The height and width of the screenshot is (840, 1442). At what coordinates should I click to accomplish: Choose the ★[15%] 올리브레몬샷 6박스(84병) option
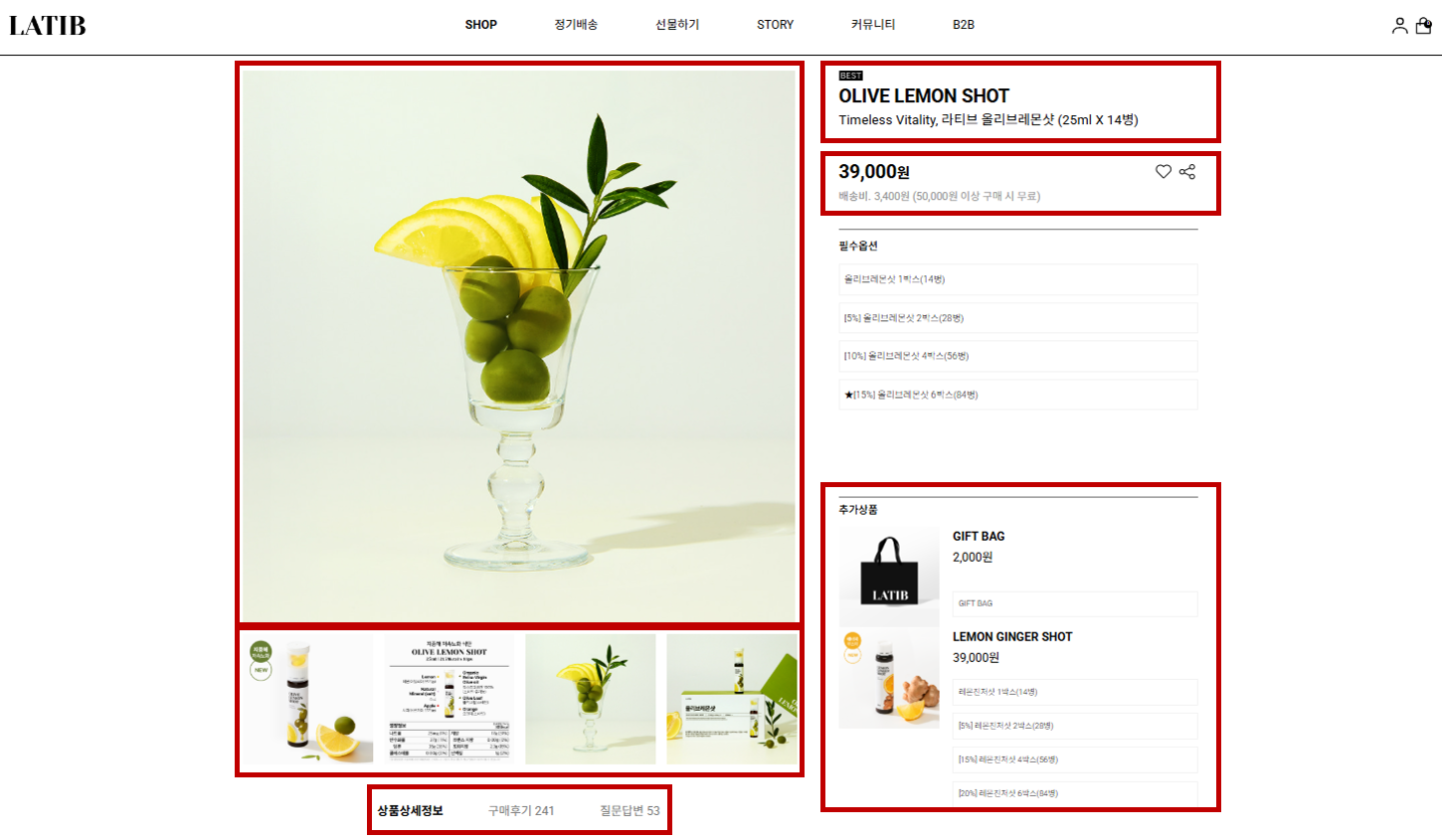1018,395
